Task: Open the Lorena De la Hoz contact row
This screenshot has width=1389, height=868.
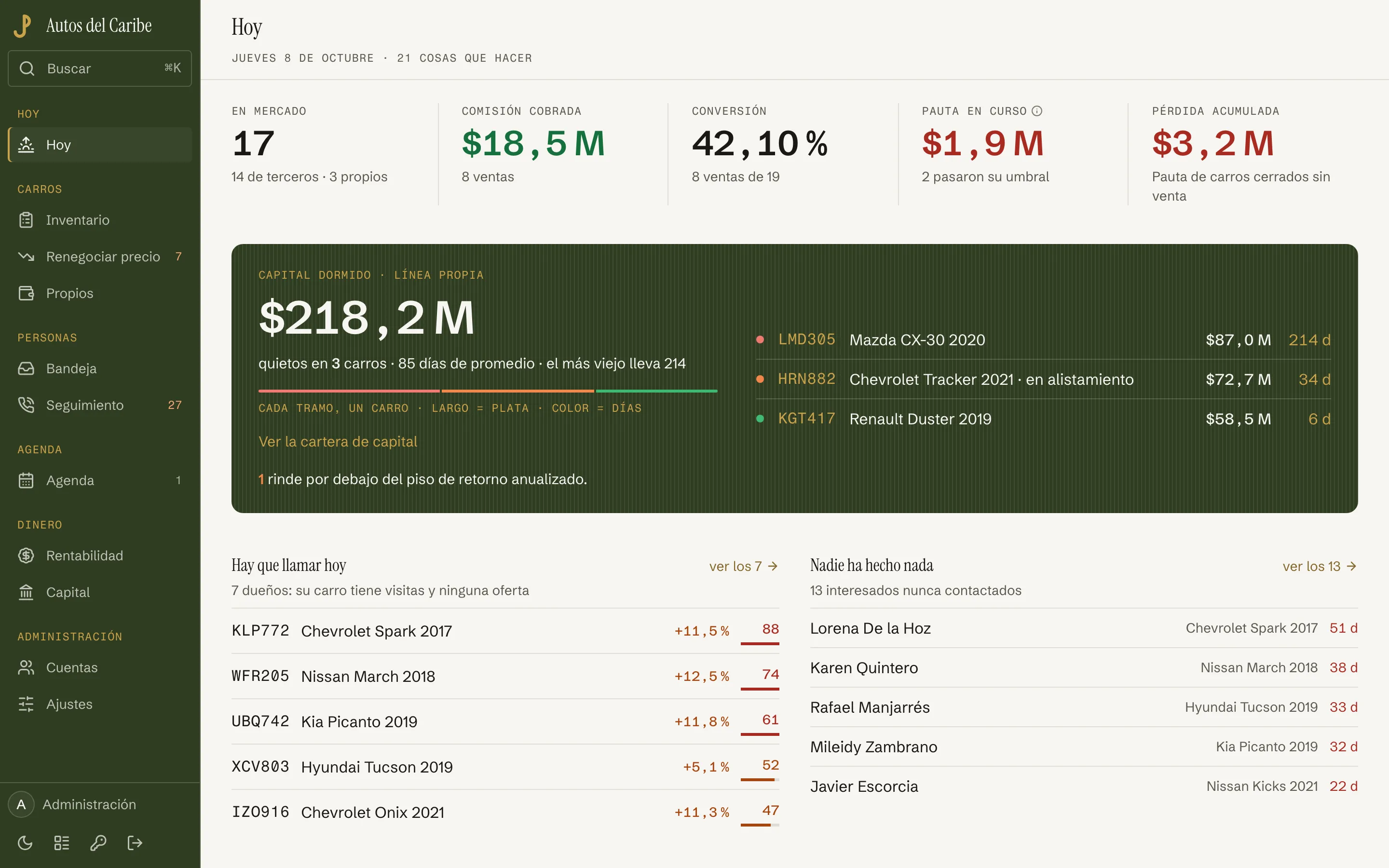Action: click(x=1084, y=628)
